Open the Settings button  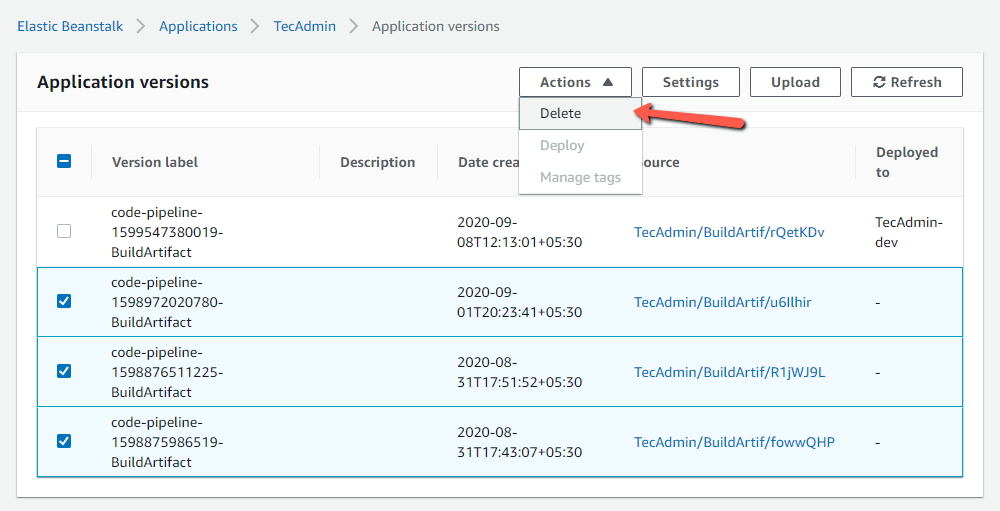click(x=691, y=82)
